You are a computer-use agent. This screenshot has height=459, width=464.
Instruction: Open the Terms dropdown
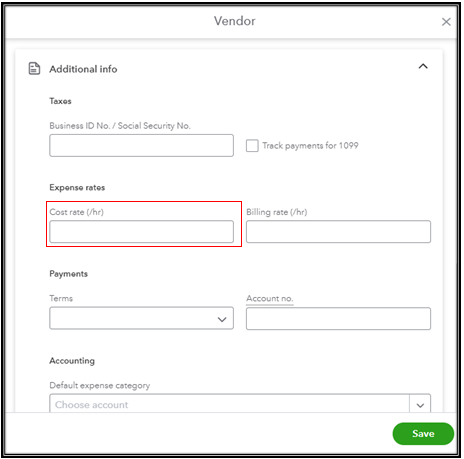click(x=141, y=318)
